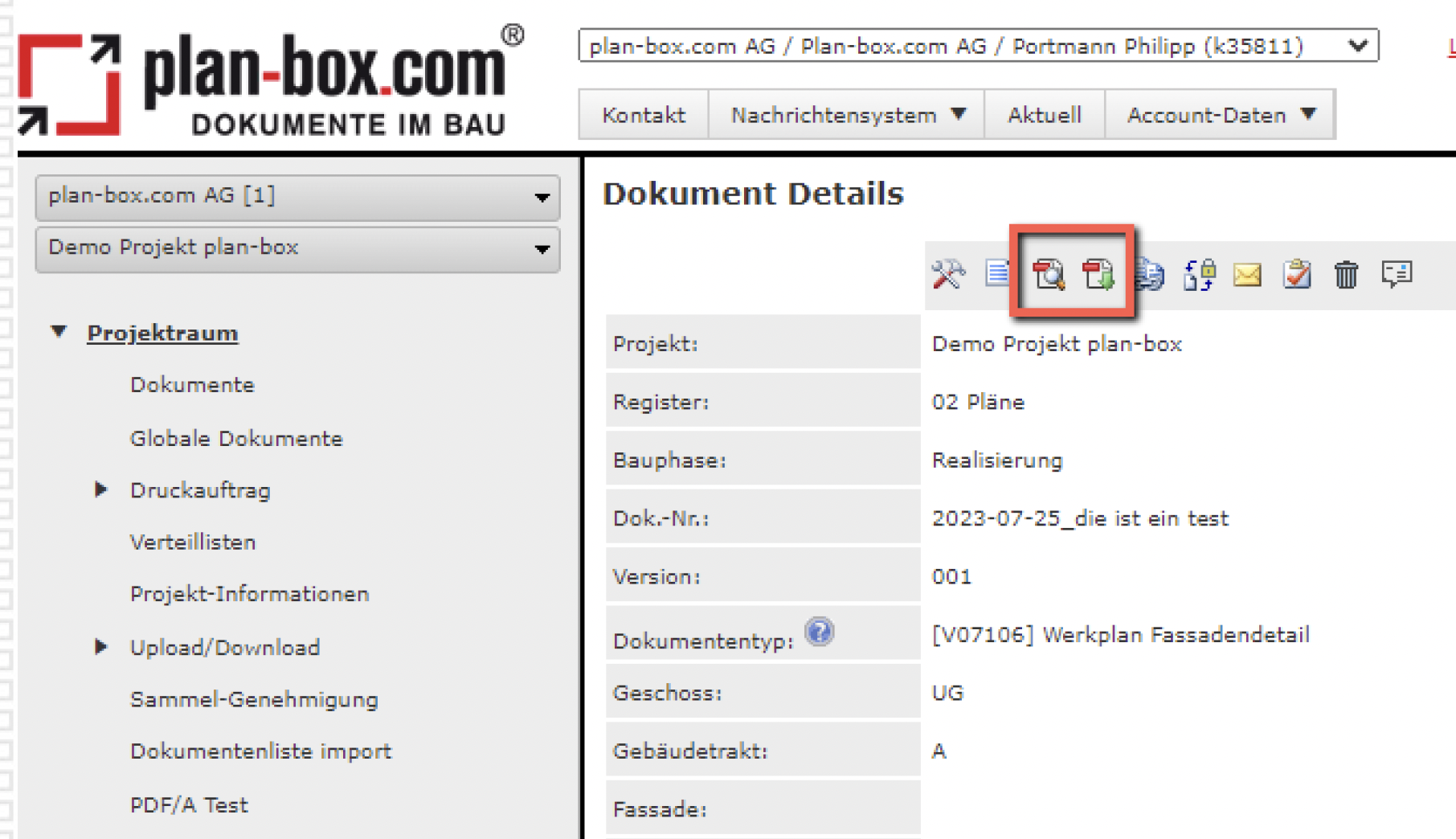The width and height of the screenshot is (1456, 839).
Task: Click the 'Fassade:' label
Action: (660, 809)
